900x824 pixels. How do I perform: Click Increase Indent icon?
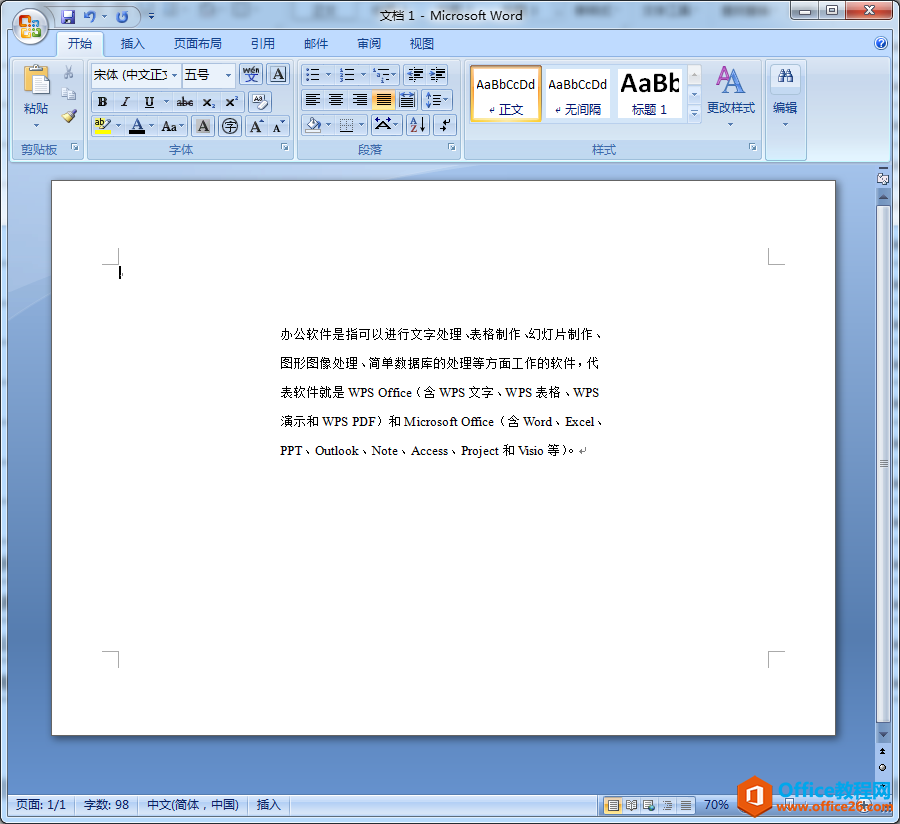tap(437, 75)
